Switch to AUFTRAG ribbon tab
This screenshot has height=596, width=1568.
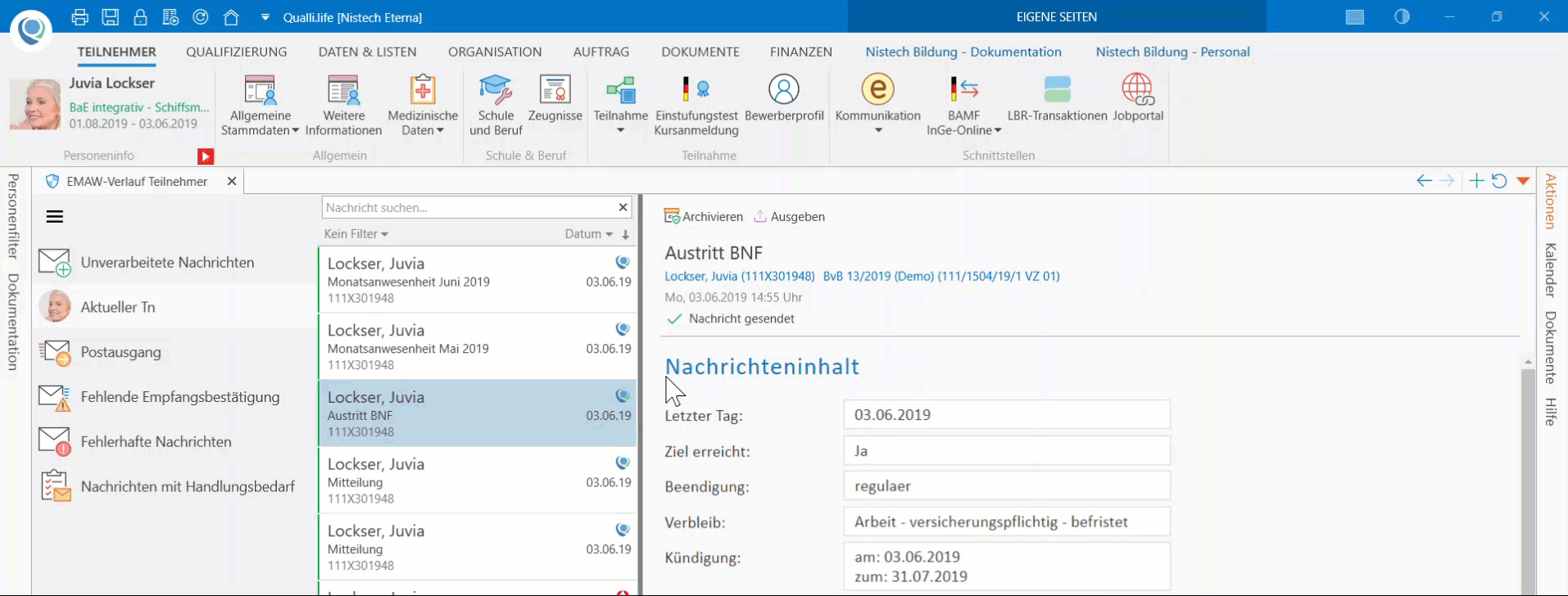click(x=601, y=52)
